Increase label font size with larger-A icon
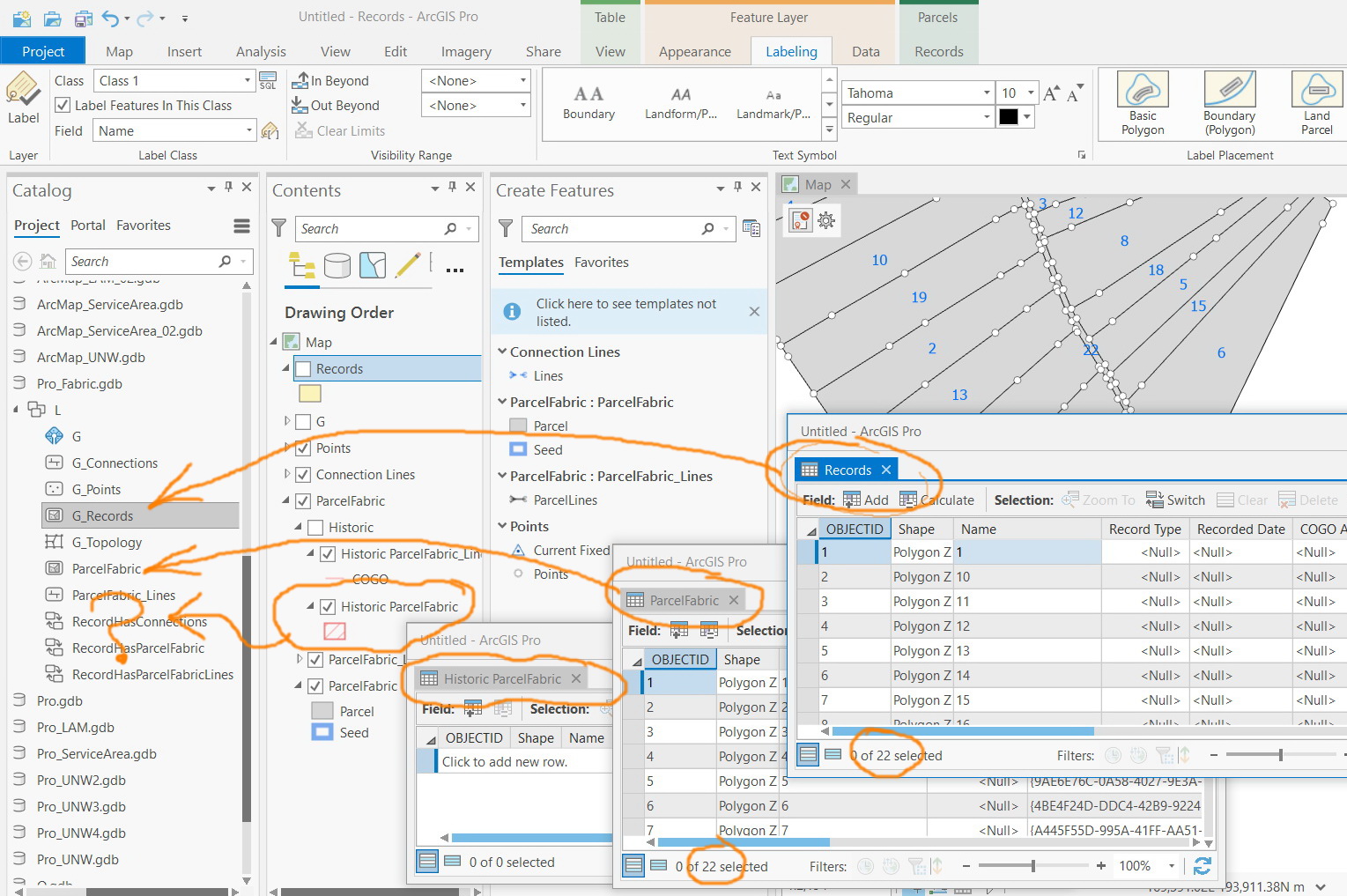 coord(1050,93)
